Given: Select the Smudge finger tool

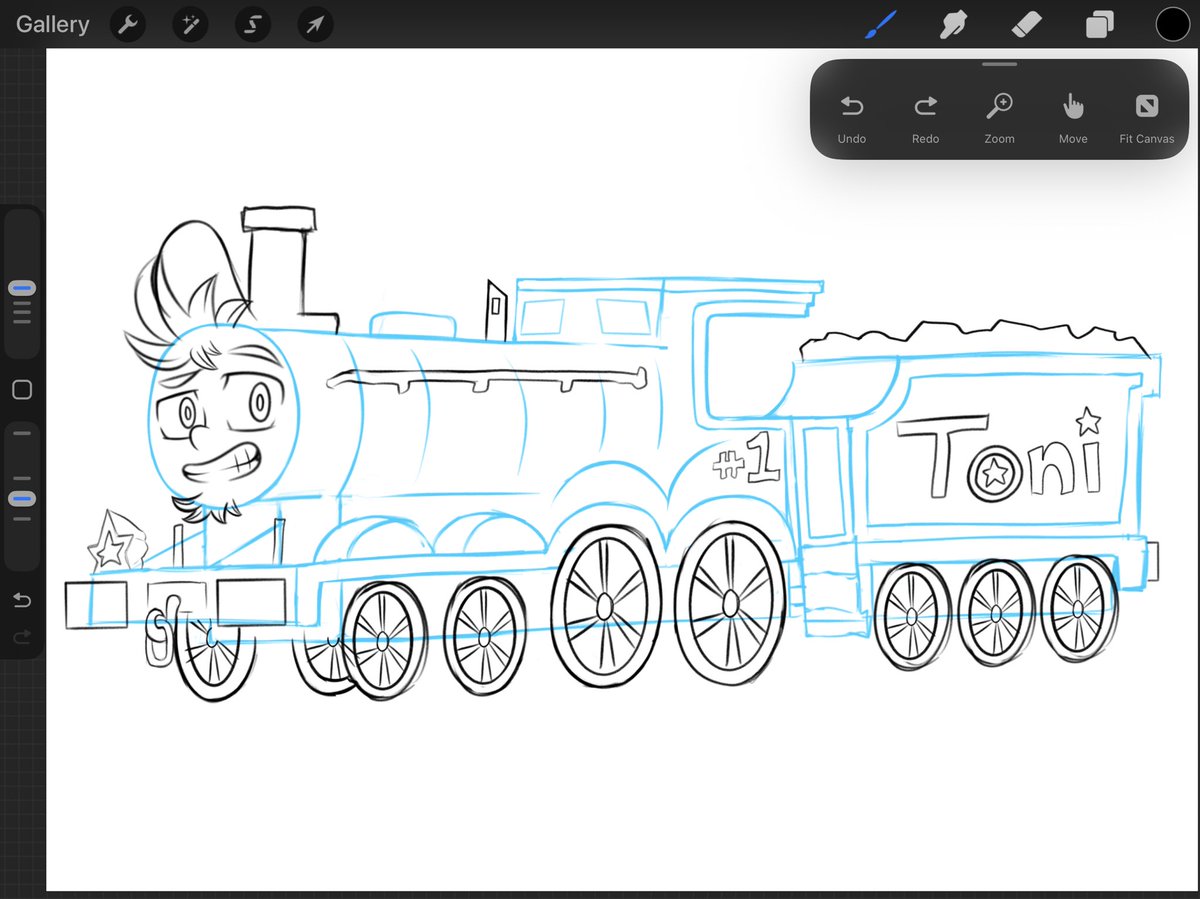Looking at the screenshot, I should (x=954, y=24).
